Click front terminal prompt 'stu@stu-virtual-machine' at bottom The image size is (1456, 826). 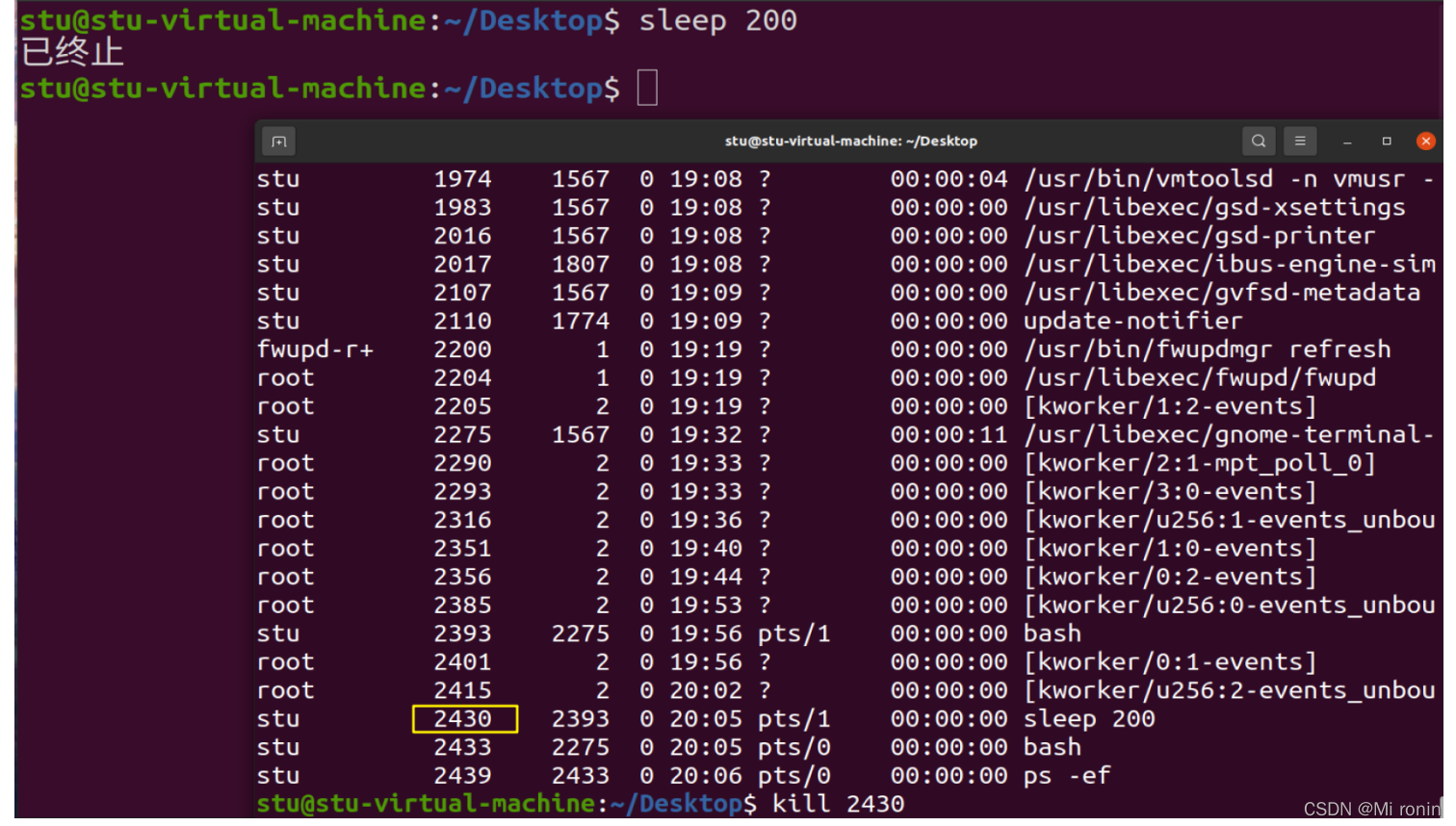[426, 805]
